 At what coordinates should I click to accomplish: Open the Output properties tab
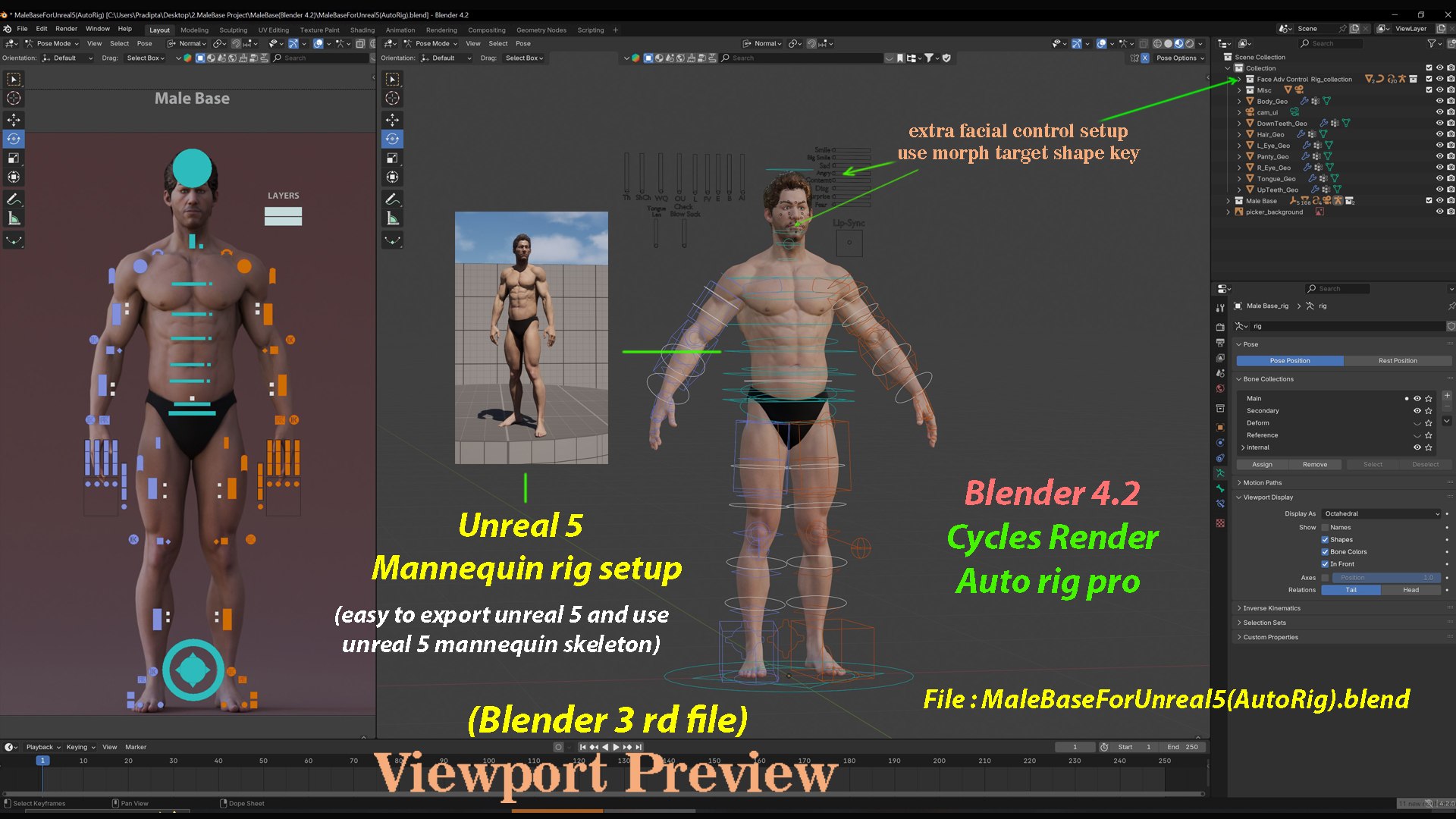coord(1220,343)
